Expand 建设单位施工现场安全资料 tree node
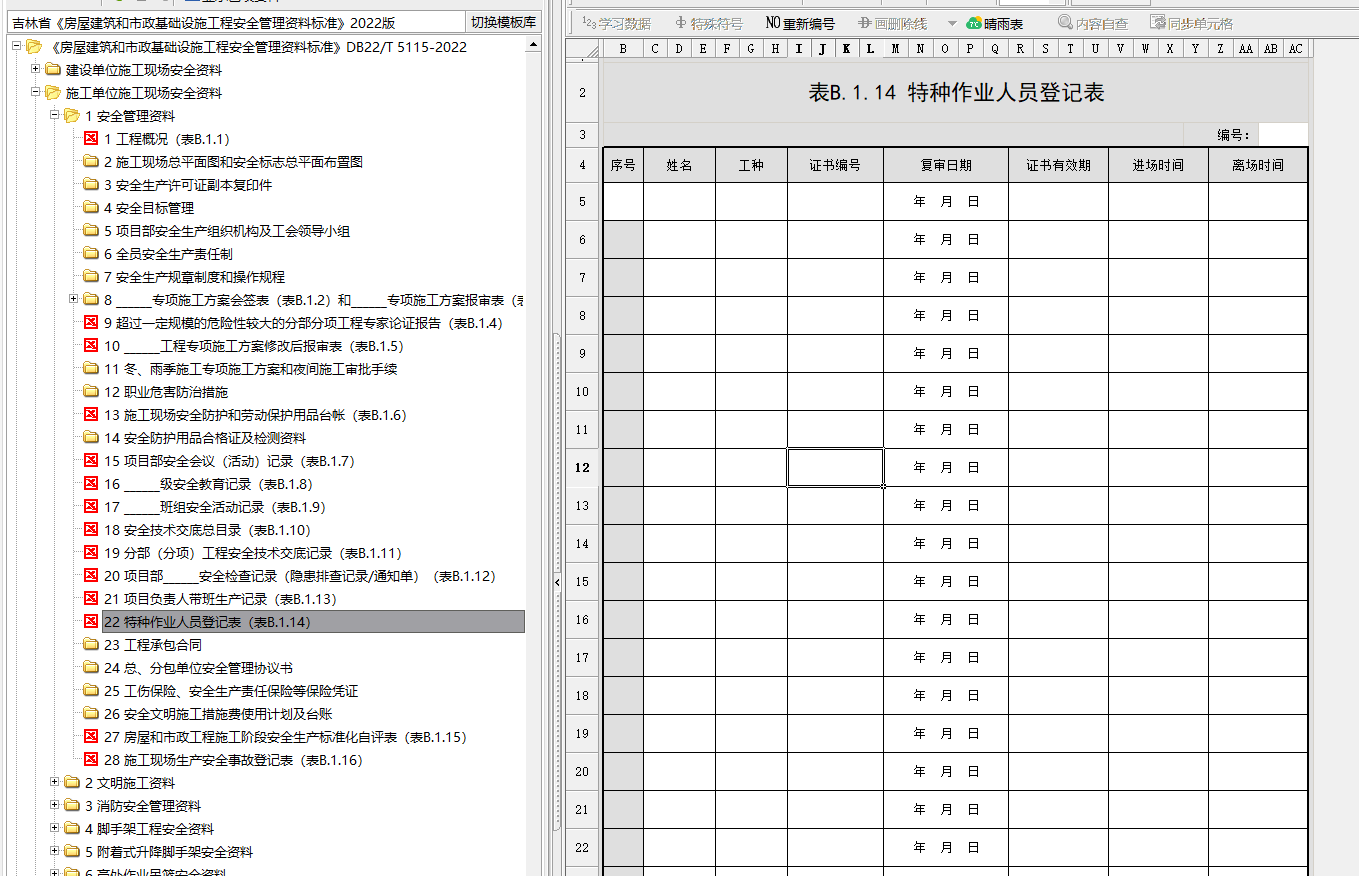The image size is (1359, 876). pos(36,69)
